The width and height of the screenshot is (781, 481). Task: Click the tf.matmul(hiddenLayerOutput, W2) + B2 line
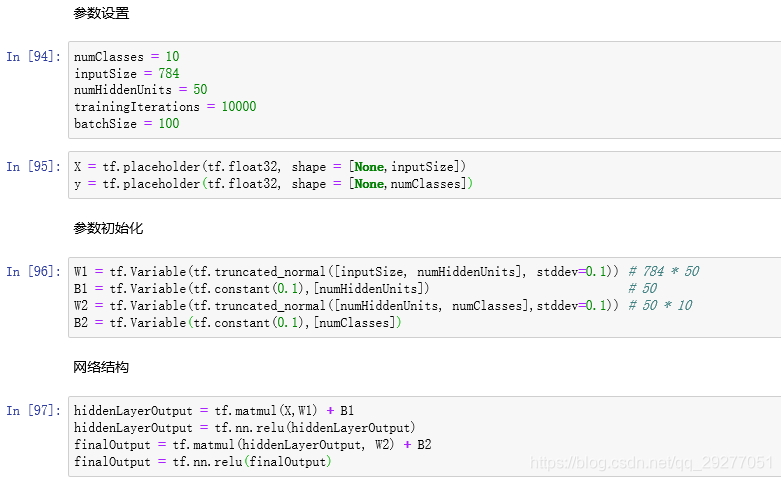tap(253, 445)
